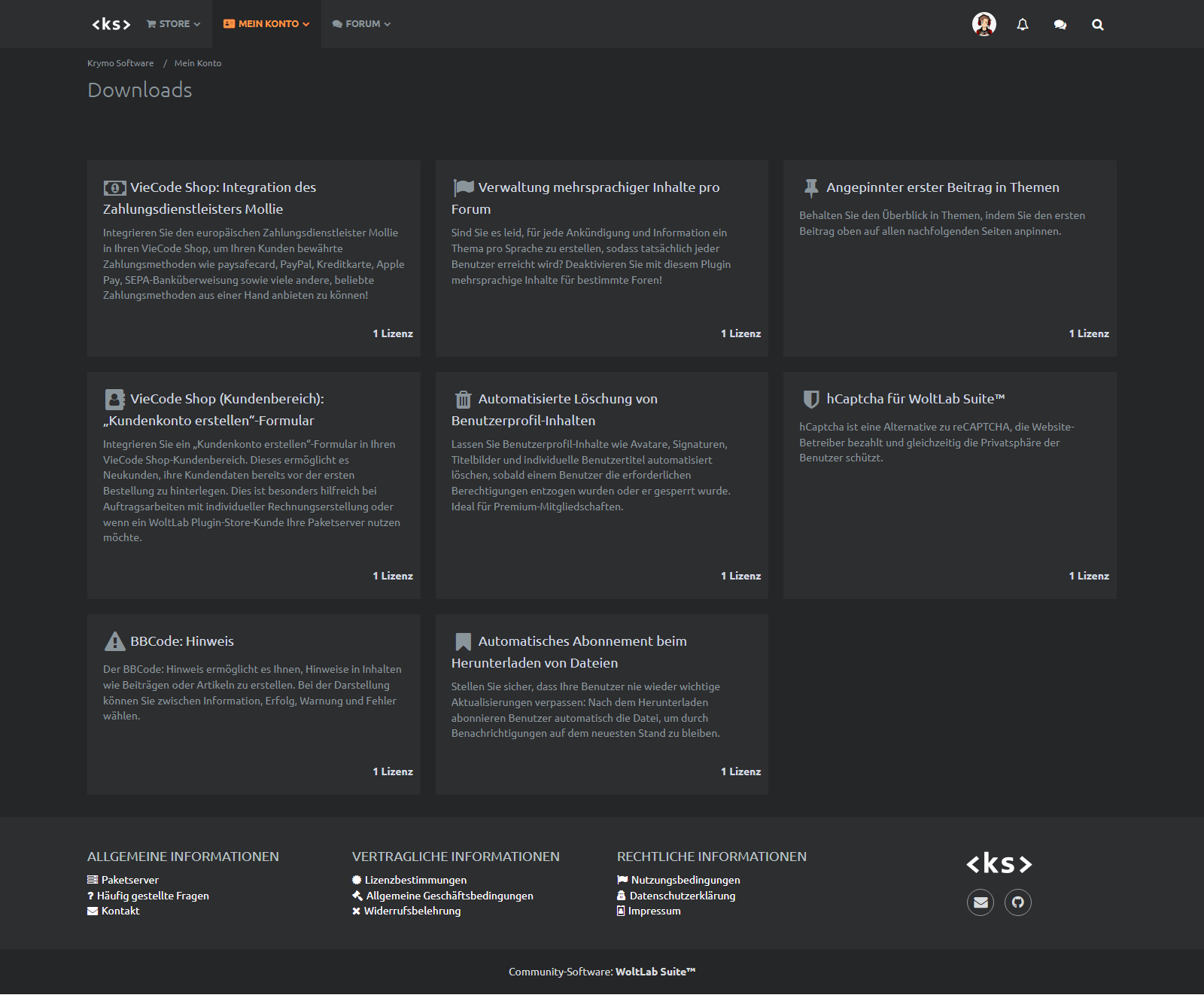Expand the Forum dropdown menu

pos(361,24)
